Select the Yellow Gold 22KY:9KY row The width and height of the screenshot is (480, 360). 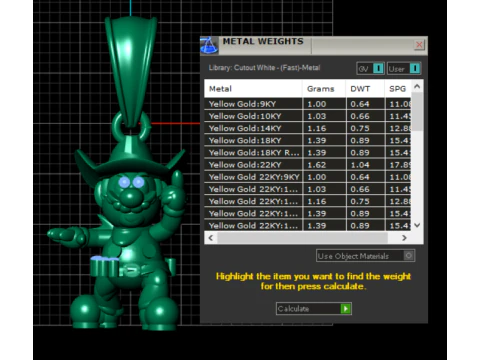pos(308,177)
